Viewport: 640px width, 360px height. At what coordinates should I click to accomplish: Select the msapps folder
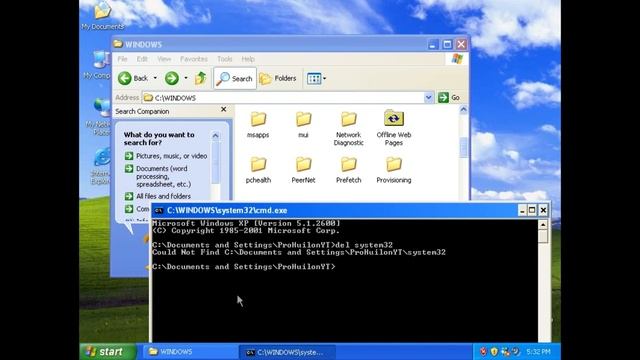click(258, 124)
